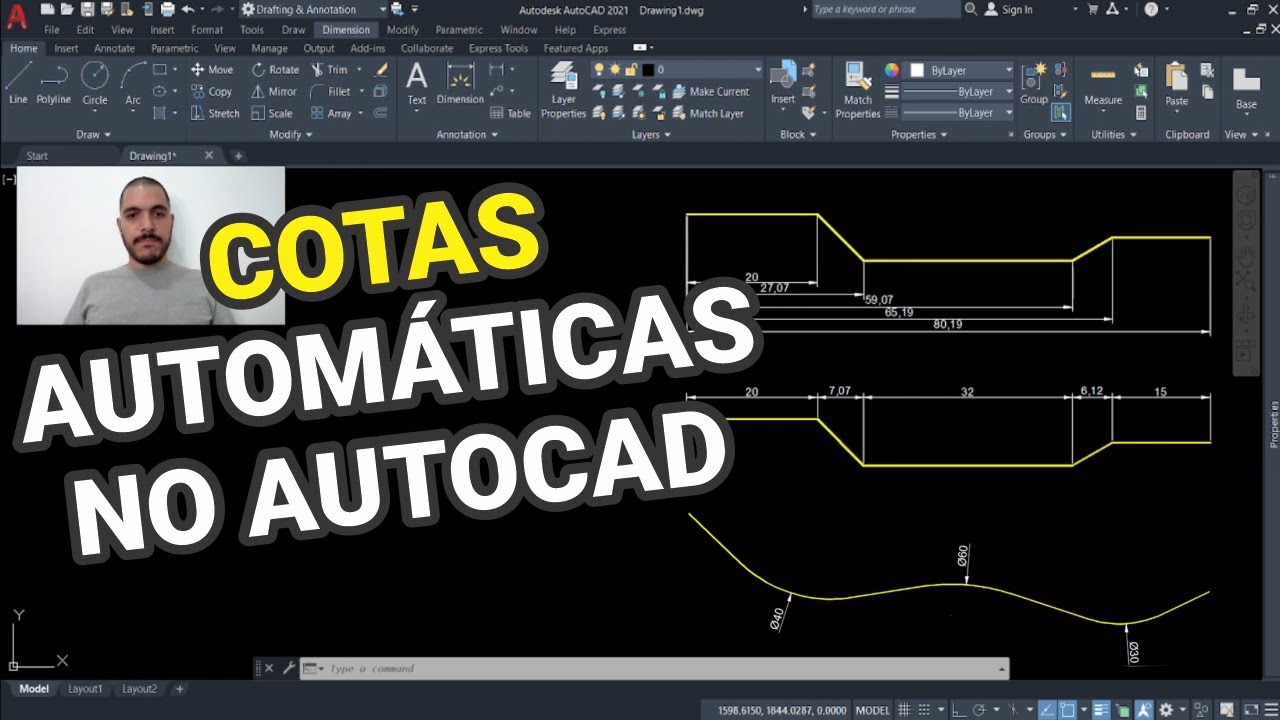Activate the Array command
Screen dimensions: 1280x720
(x=331, y=114)
